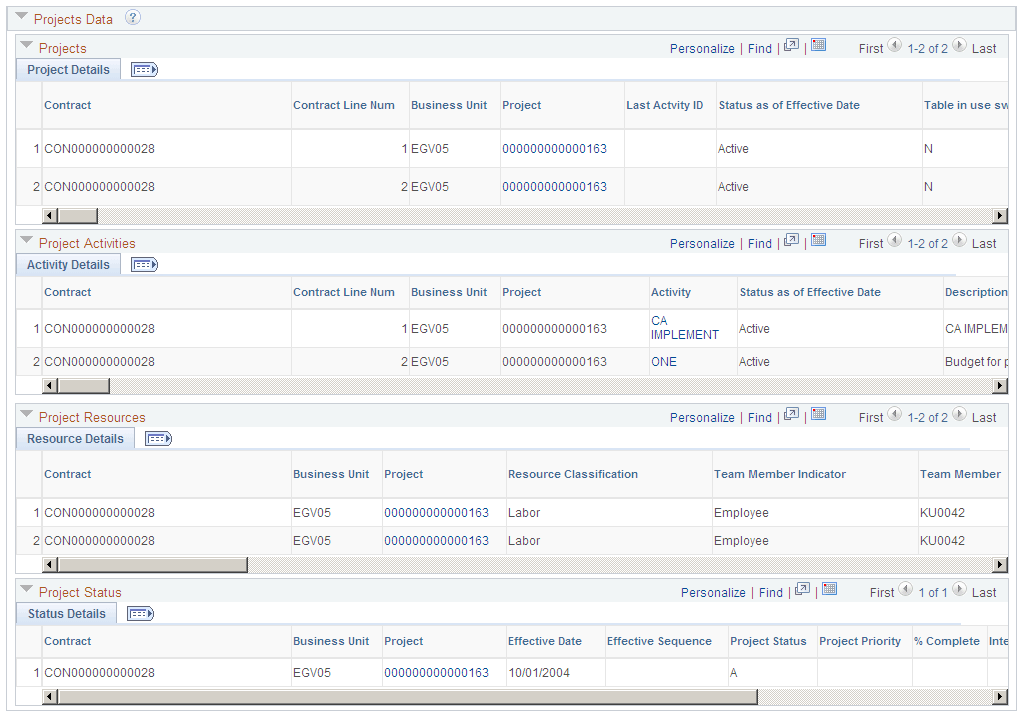
Task: Show all columns beside Status Details tab
Action: [x=139, y=613]
